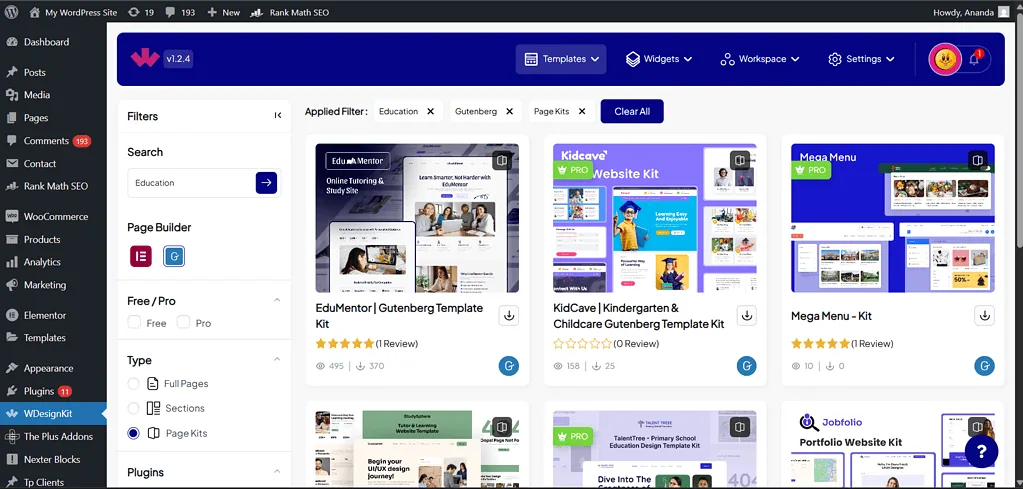Screen dimensions: 1023x489
Task: Click the search arrow submit button
Action: click(x=266, y=182)
